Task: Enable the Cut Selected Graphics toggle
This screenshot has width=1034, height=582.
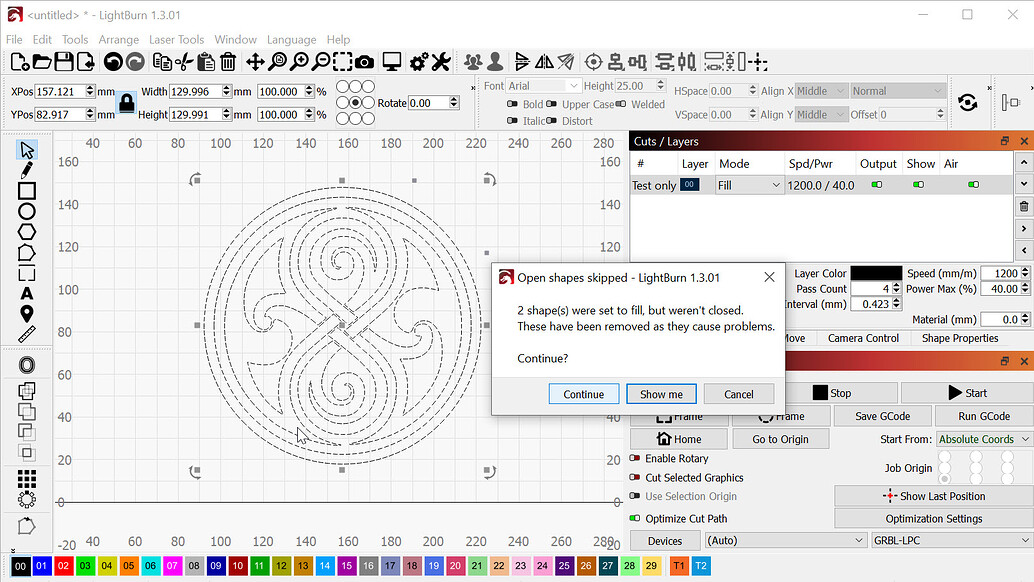Action: 635,478
